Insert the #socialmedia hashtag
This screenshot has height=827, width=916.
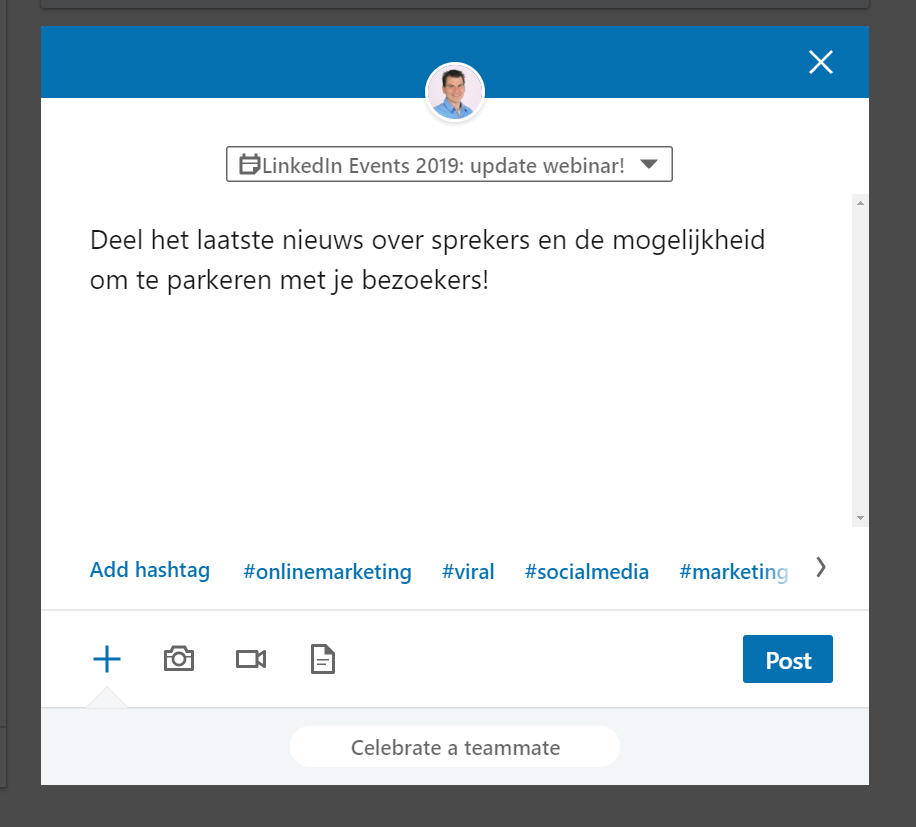(587, 571)
